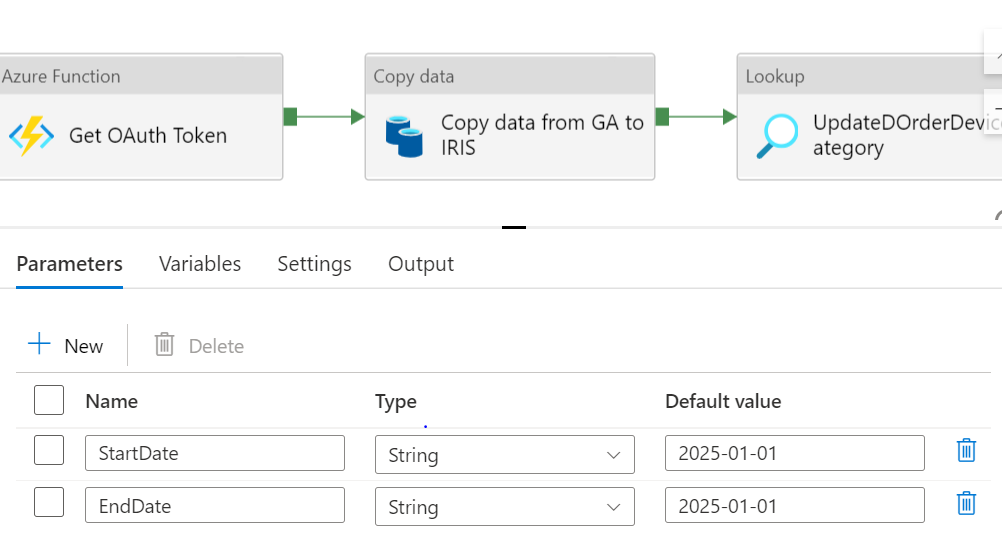The width and height of the screenshot is (1002, 534).
Task: Click the Lookup magnifier icon
Action: [777, 136]
